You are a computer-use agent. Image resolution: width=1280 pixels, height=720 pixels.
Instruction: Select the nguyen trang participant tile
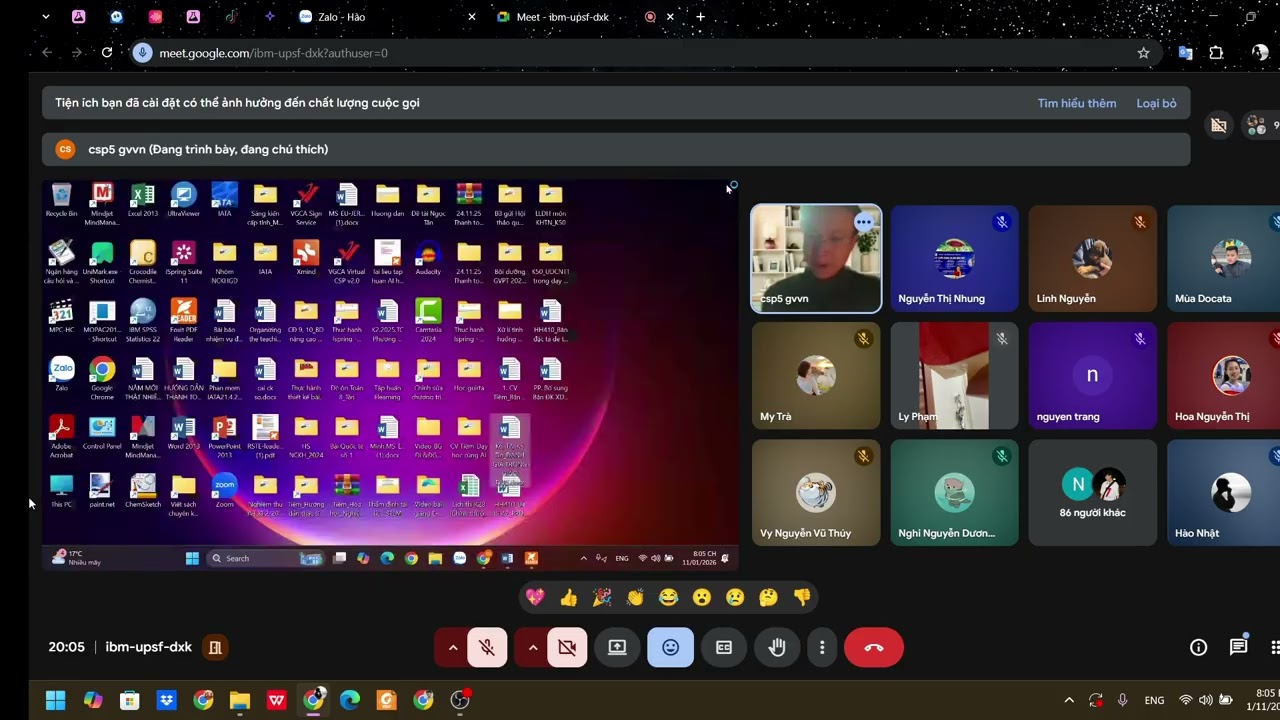(1092, 376)
